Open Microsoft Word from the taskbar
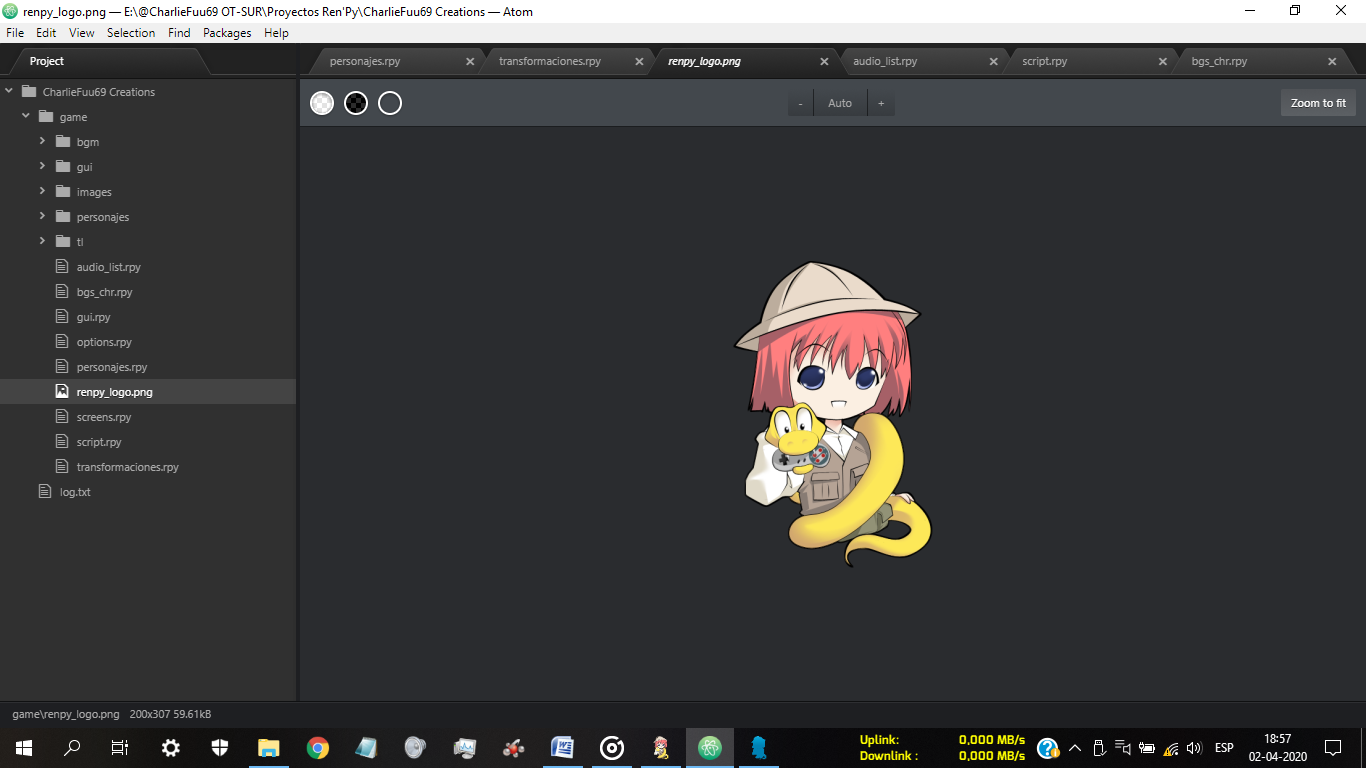The height and width of the screenshot is (768, 1366). point(563,747)
